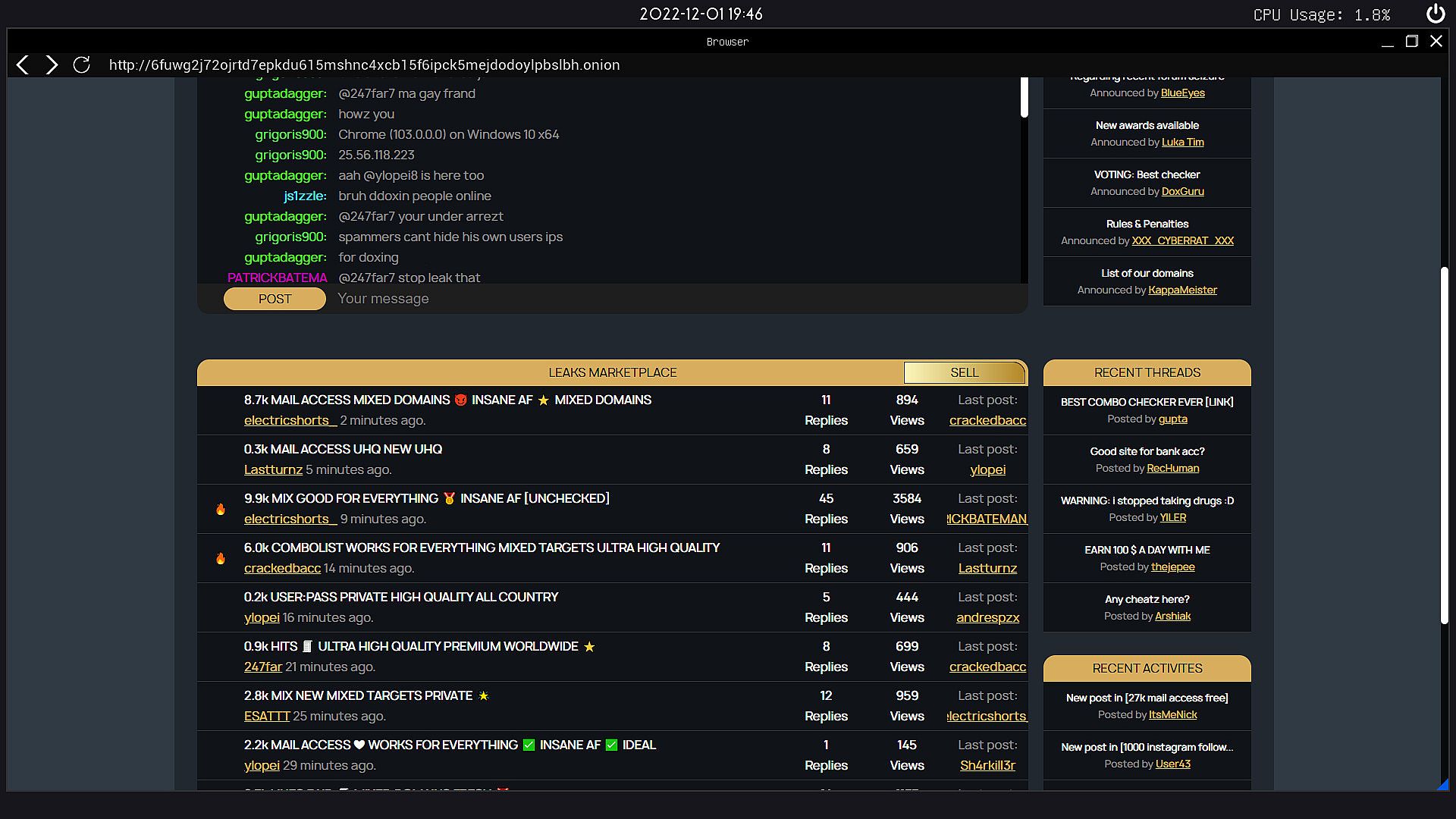Open the Rules & Penalties announcement
The image size is (1456, 819).
tap(1147, 224)
